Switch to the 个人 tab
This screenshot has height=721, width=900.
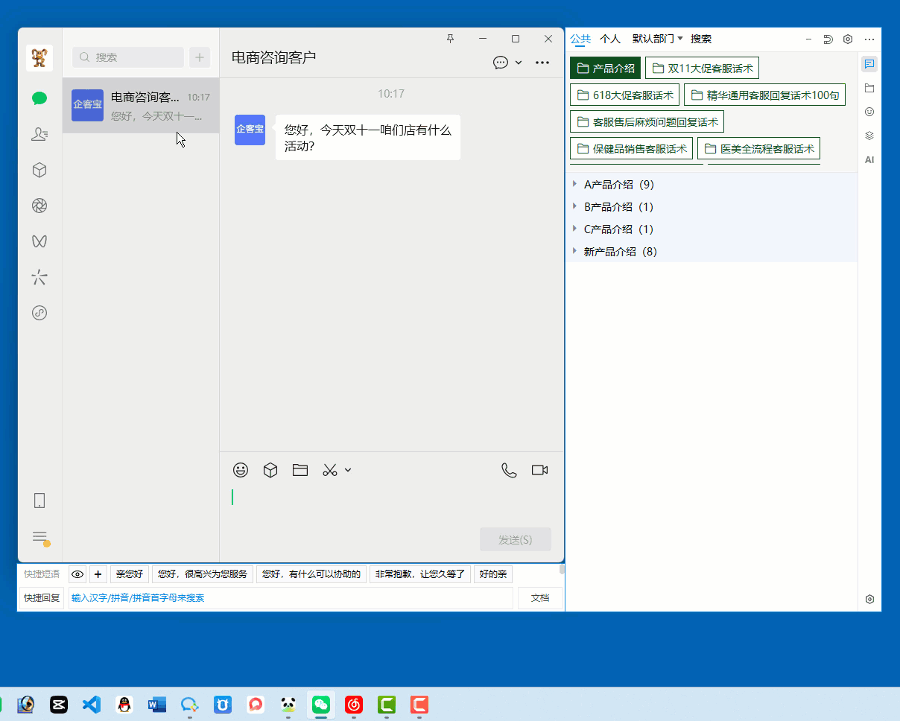pos(610,39)
